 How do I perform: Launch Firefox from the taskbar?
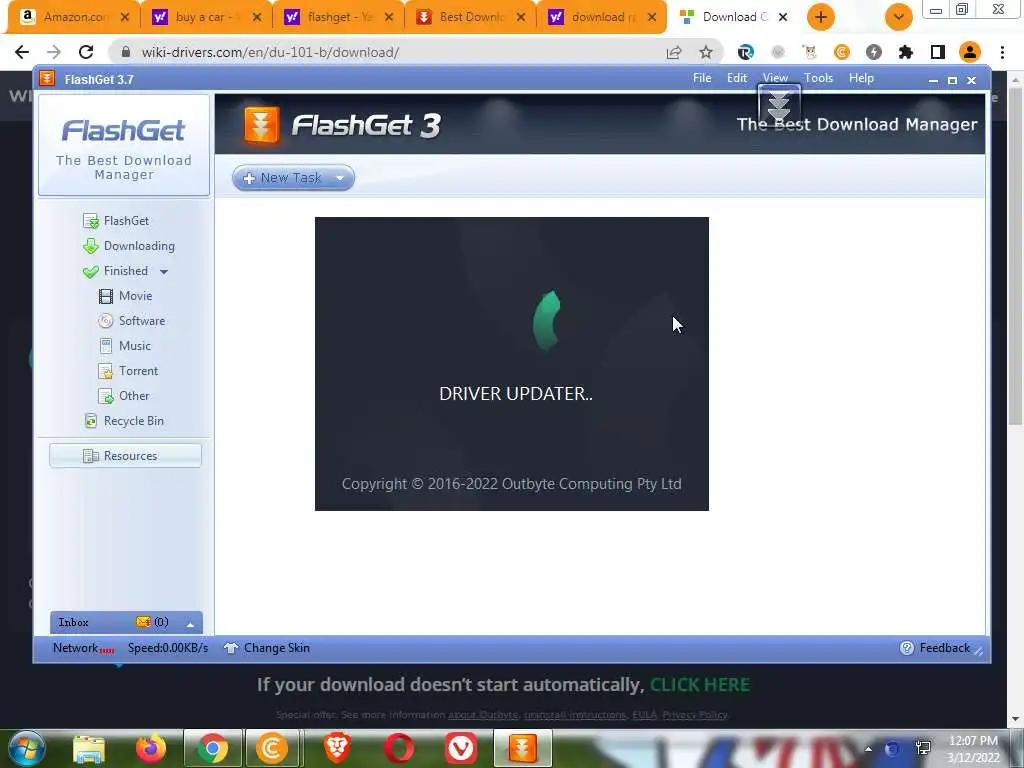click(x=151, y=748)
